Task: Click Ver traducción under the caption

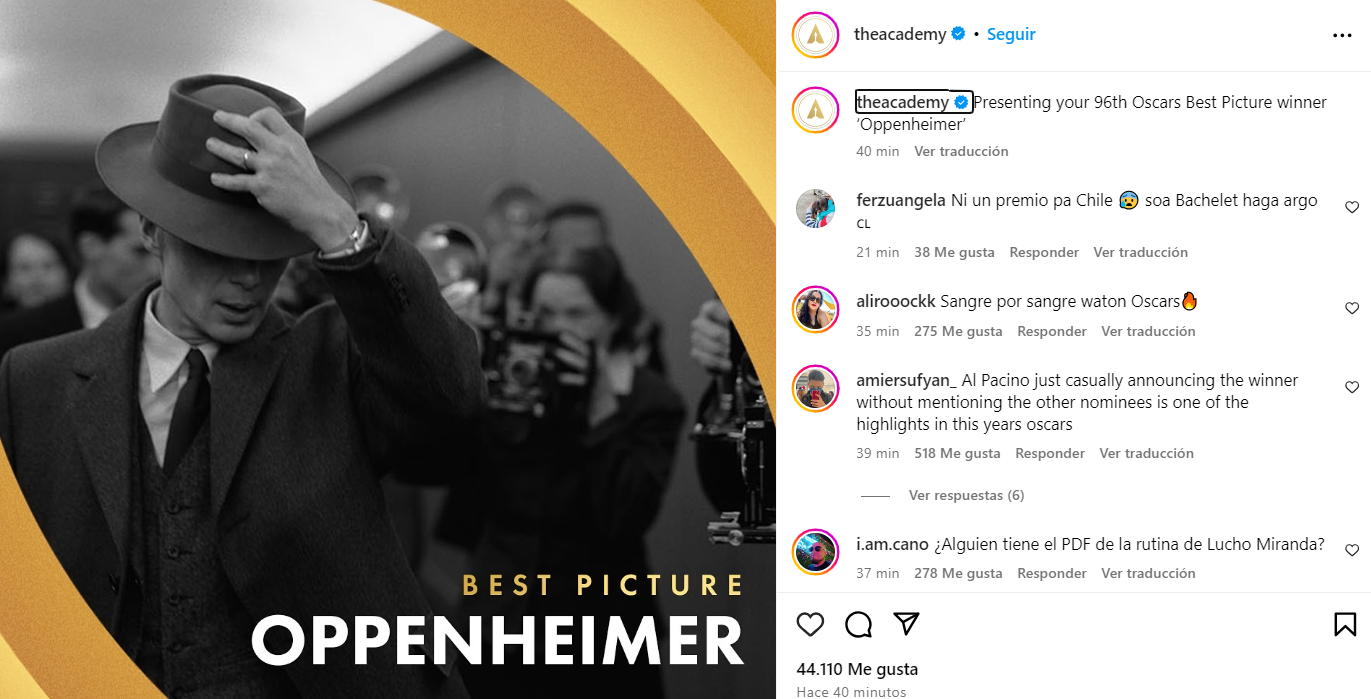Action: click(x=961, y=151)
